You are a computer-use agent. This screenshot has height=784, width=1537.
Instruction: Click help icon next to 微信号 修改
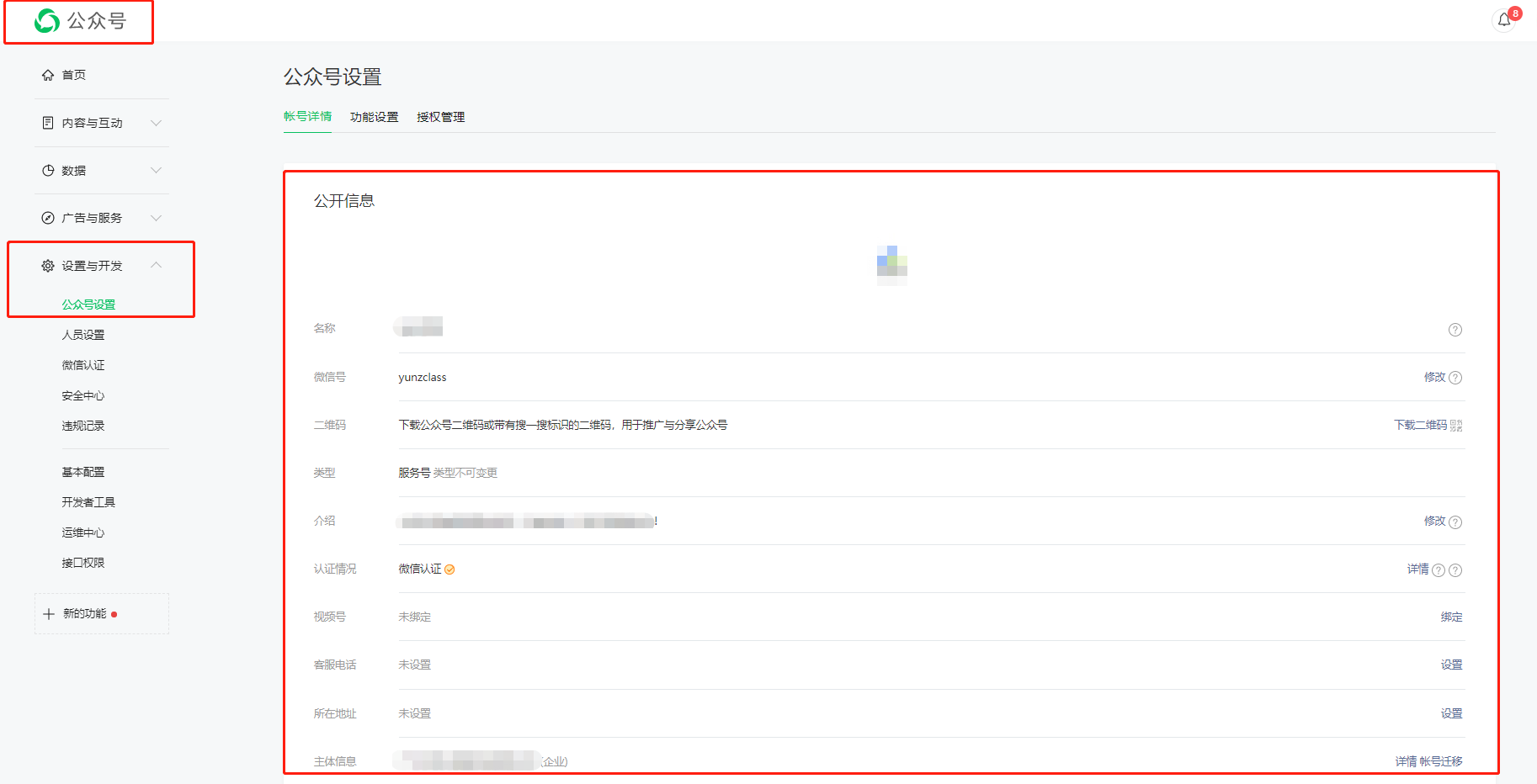pyautogui.click(x=1455, y=378)
